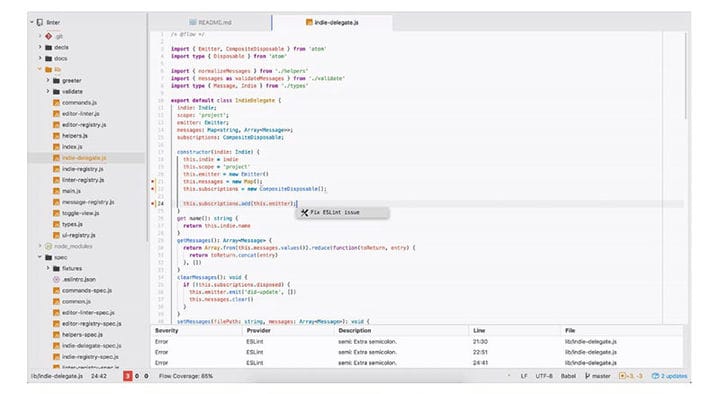Select the indie-delegate.js tab
Screen dimensions: 720x394
pyautogui.click(x=332, y=22)
